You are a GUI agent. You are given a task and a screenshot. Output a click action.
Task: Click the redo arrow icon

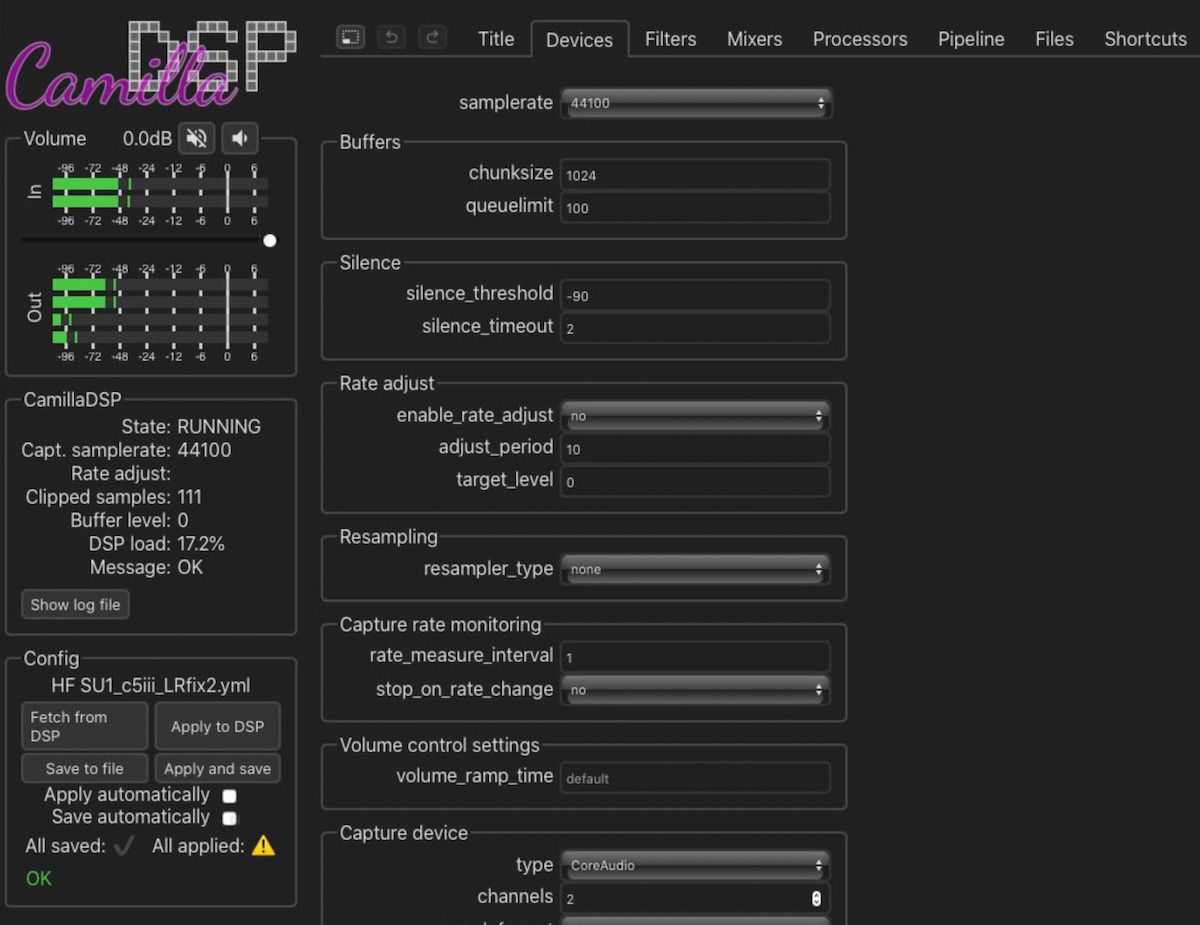(432, 37)
